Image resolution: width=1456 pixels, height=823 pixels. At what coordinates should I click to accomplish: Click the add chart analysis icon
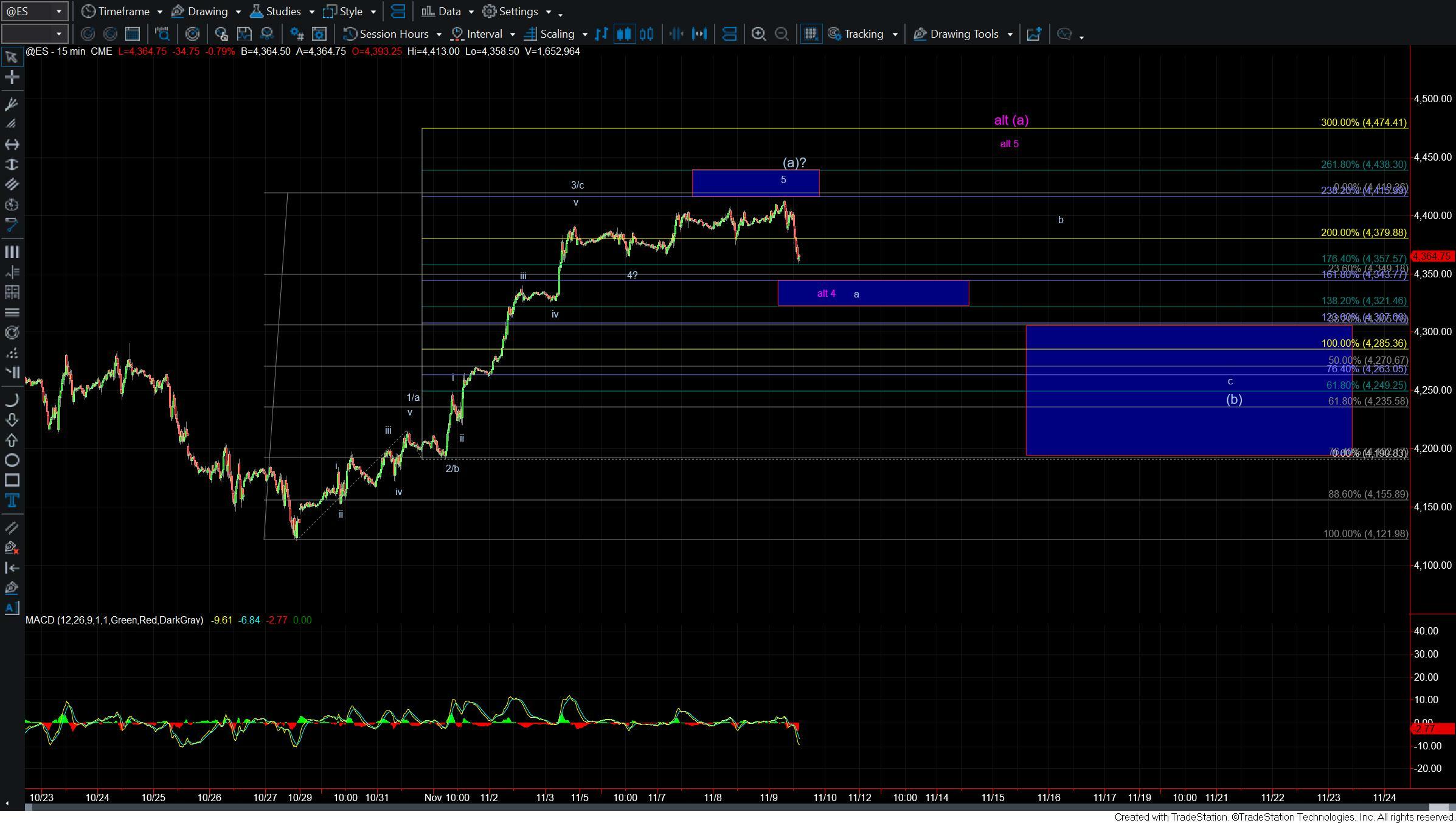click(1034, 34)
